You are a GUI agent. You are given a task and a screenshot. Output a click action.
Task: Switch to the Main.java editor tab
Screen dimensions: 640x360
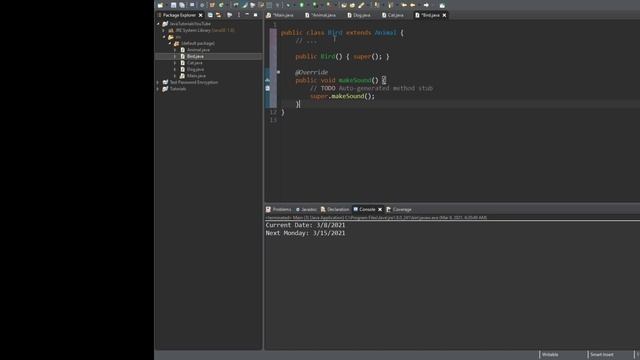pyautogui.click(x=280, y=15)
